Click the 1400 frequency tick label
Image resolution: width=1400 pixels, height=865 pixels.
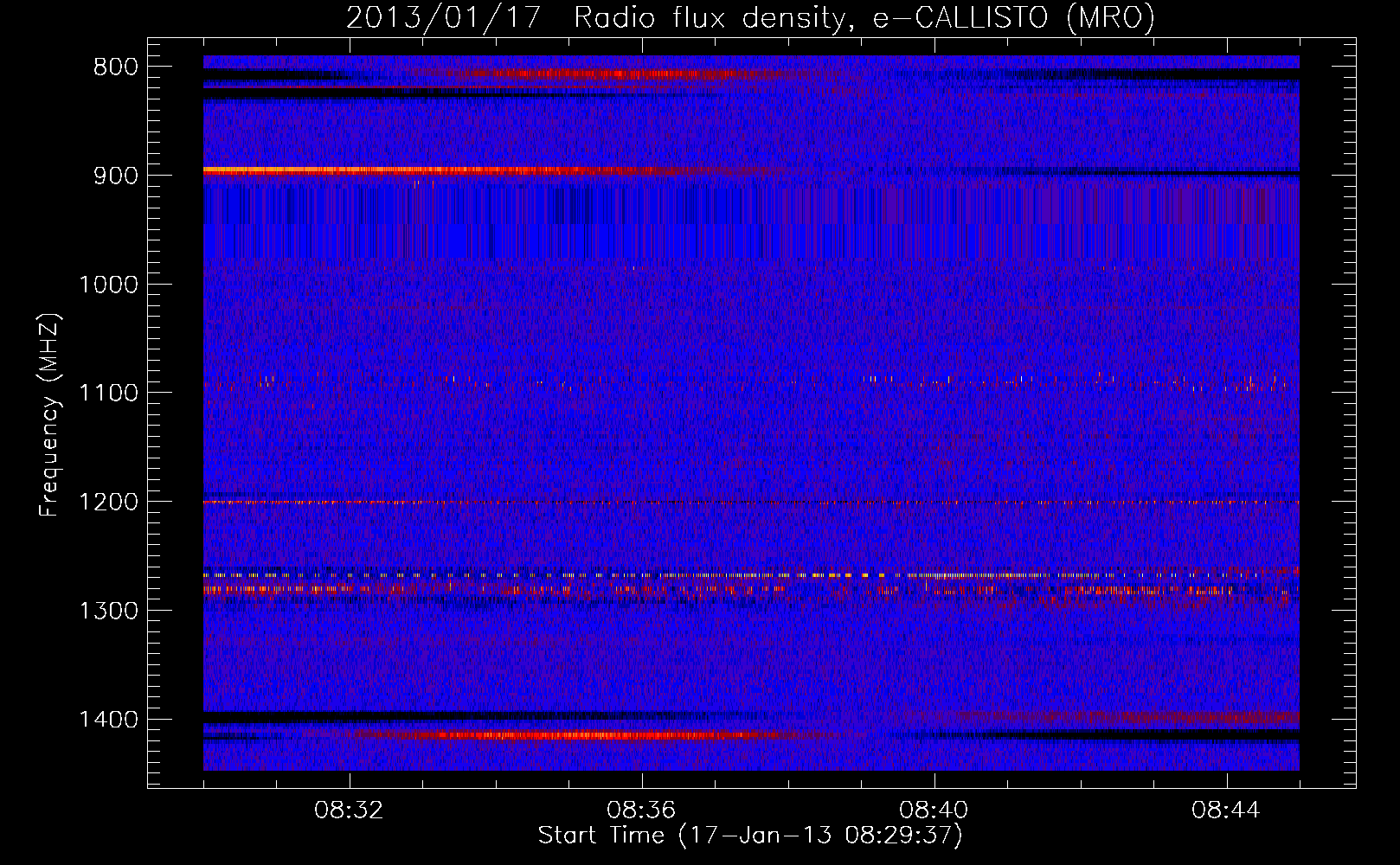(108, 720)
